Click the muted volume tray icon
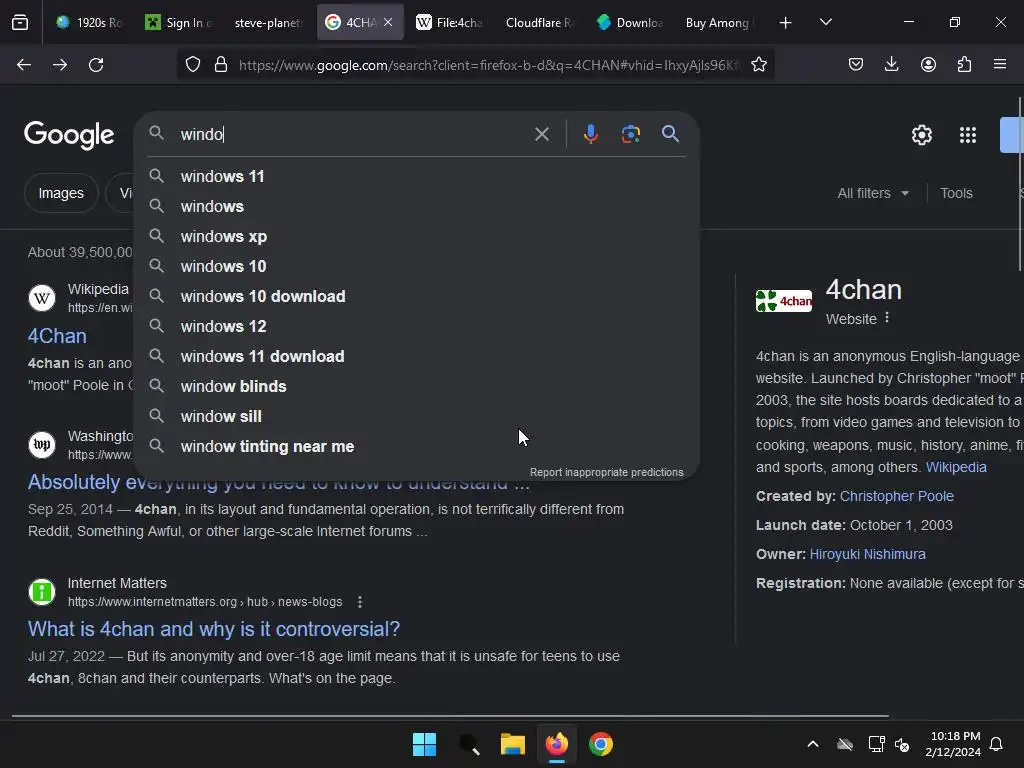This screenshot has height=768, width=1024. pos(902,744)
